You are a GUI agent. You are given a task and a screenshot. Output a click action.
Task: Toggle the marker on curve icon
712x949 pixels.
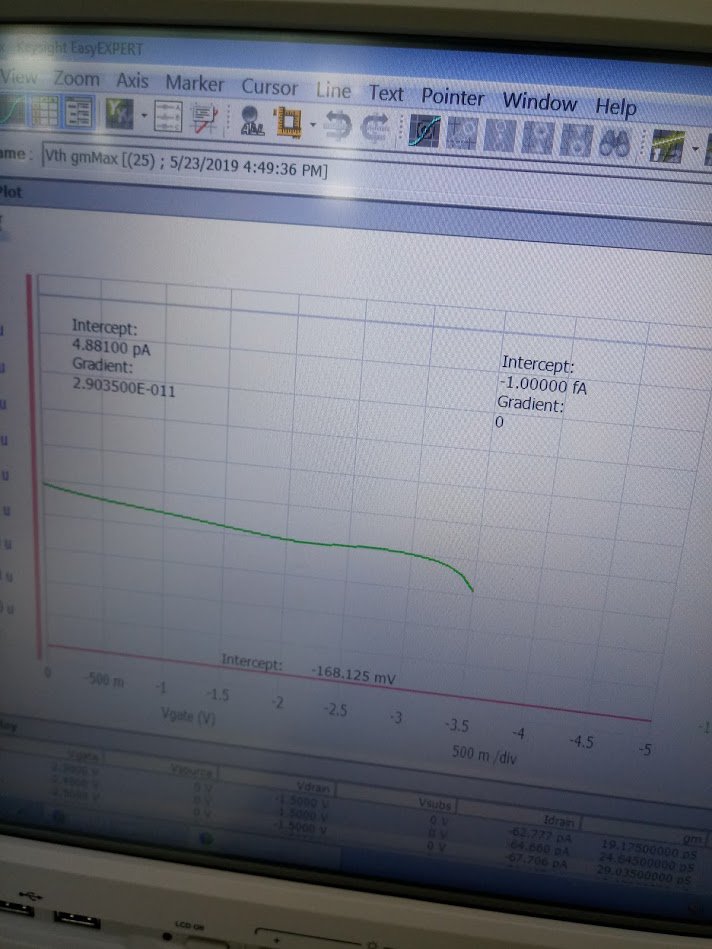[424, 131]
